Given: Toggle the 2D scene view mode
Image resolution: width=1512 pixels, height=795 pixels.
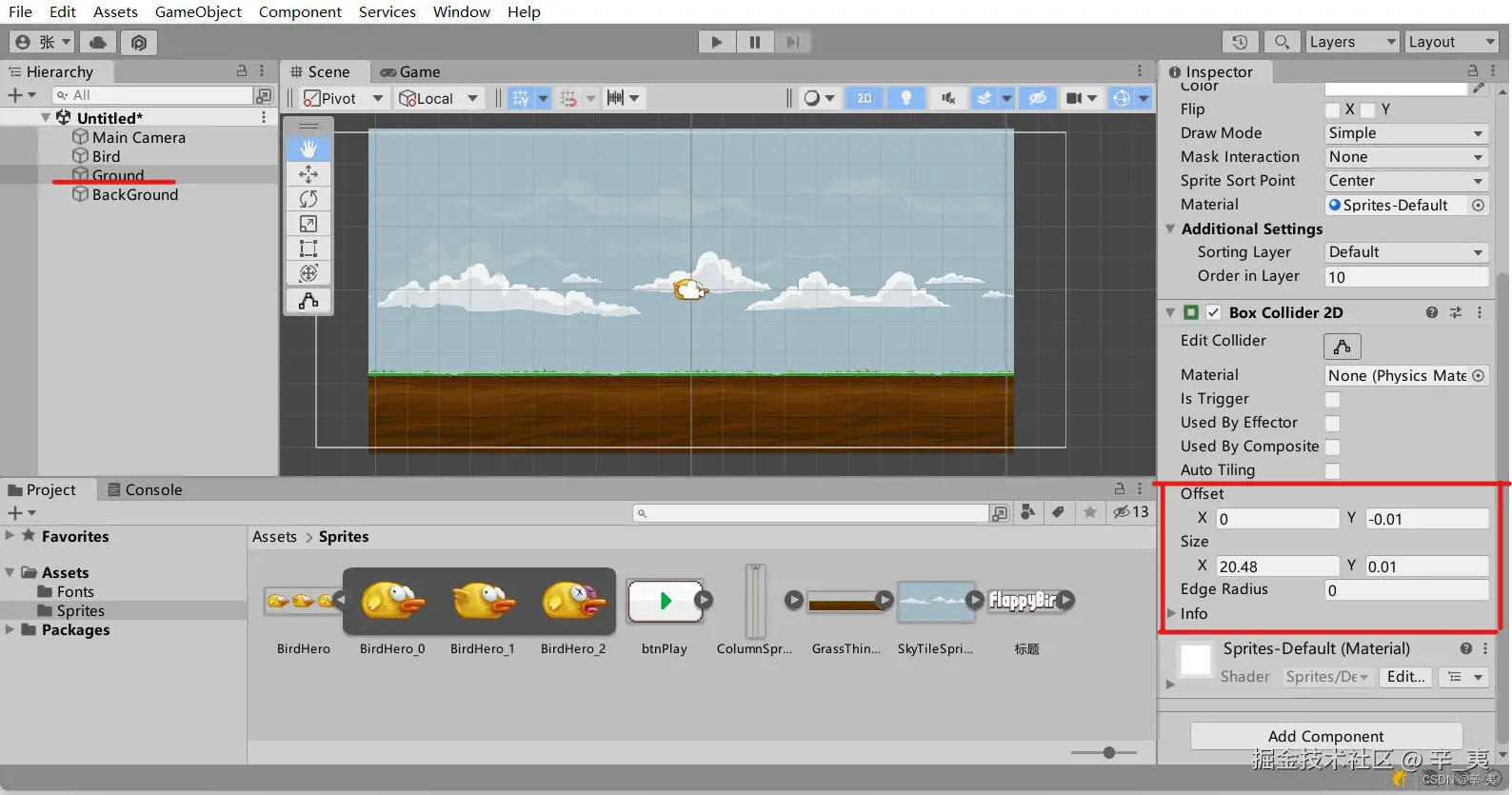Looking at the screenshot, I should point(864,98).
